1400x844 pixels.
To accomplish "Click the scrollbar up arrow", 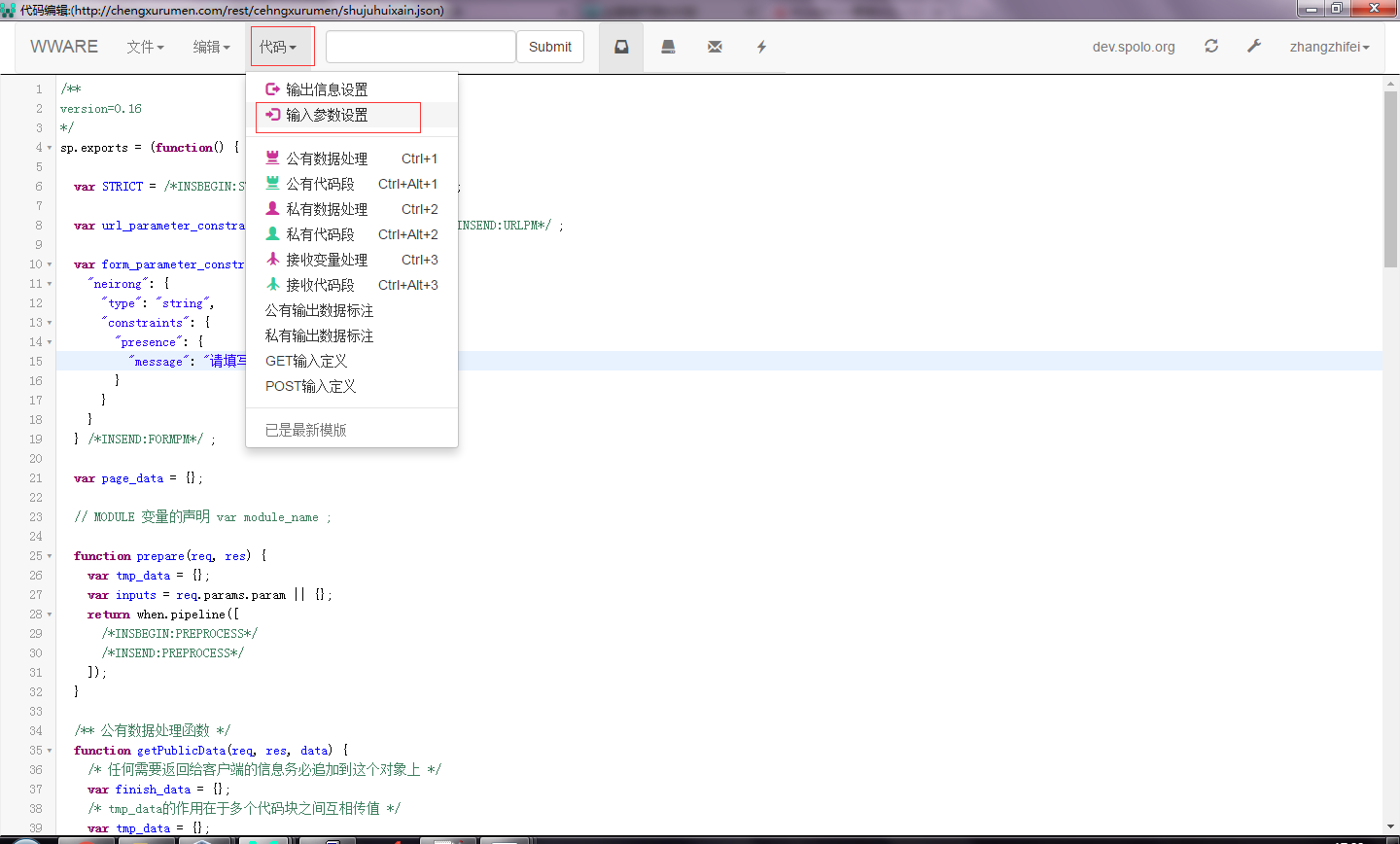I will [1390, 85].
